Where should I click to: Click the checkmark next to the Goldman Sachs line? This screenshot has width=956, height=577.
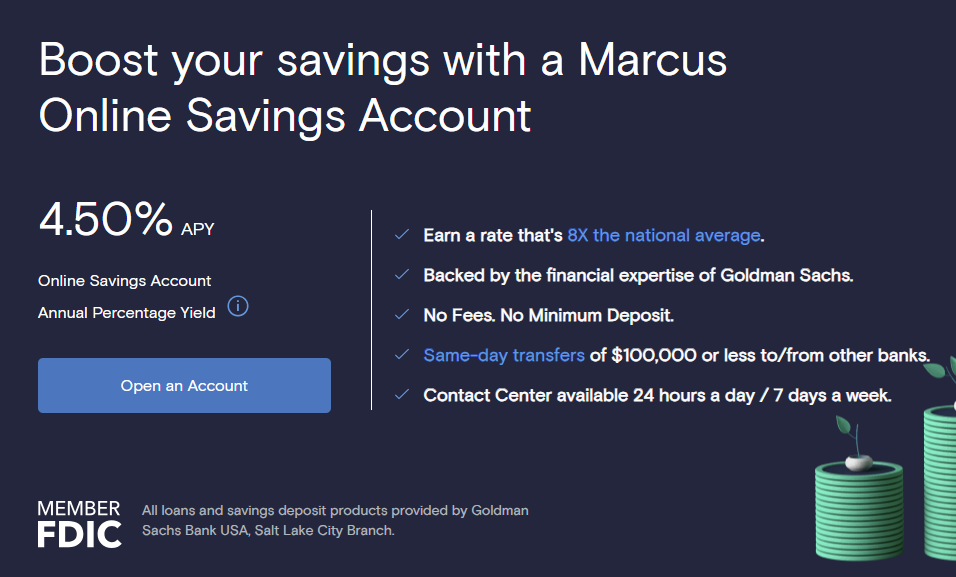click(401, 275)
